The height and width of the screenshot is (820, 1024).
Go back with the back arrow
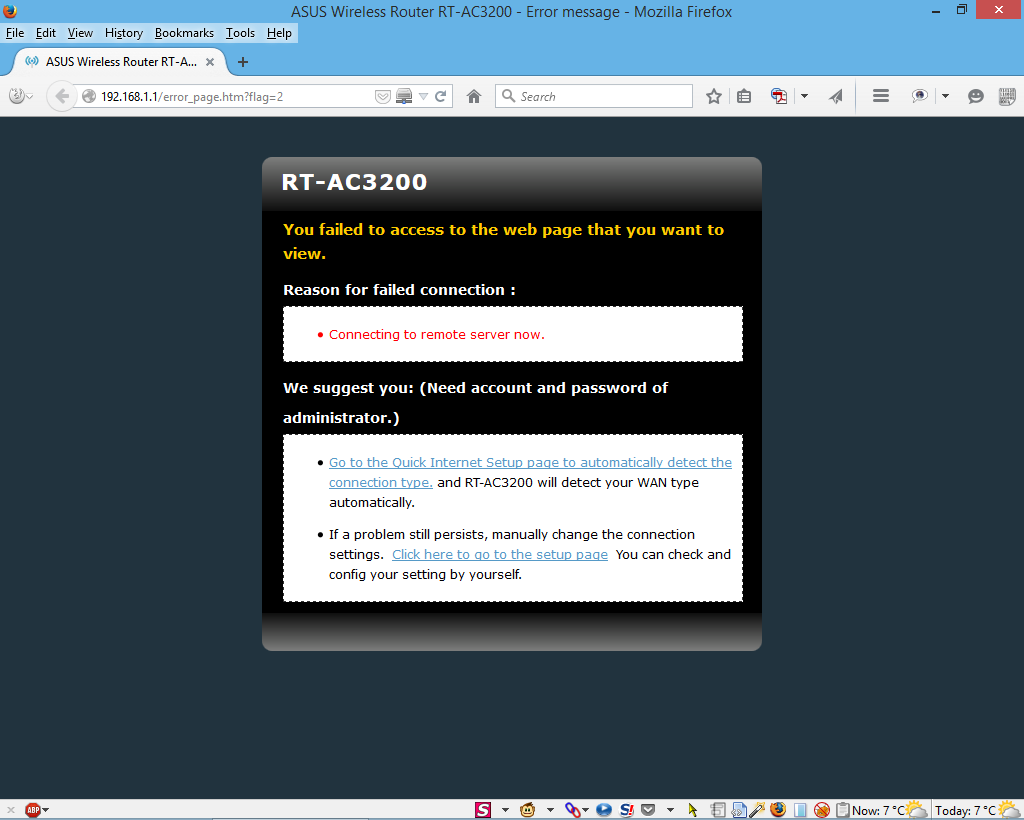point(61,97)
